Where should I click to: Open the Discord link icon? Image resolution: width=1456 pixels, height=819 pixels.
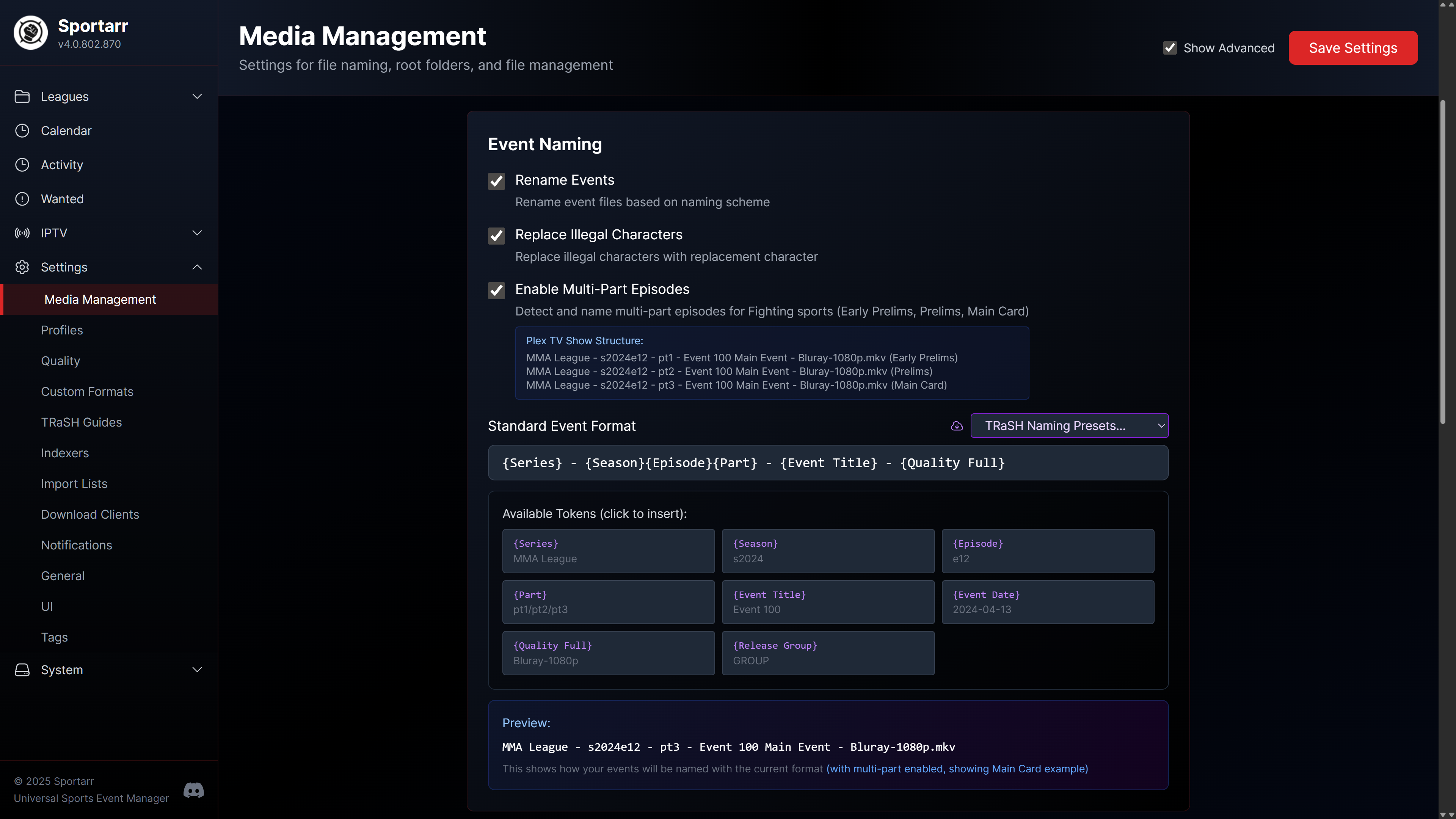194,789
